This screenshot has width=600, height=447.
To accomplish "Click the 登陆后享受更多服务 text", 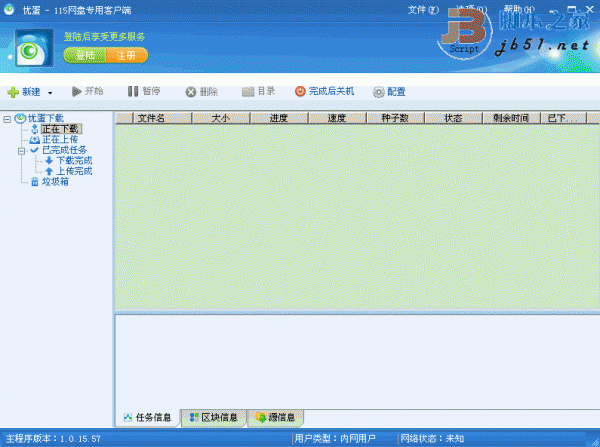I will pyautogui.click(x=104, y=37).
